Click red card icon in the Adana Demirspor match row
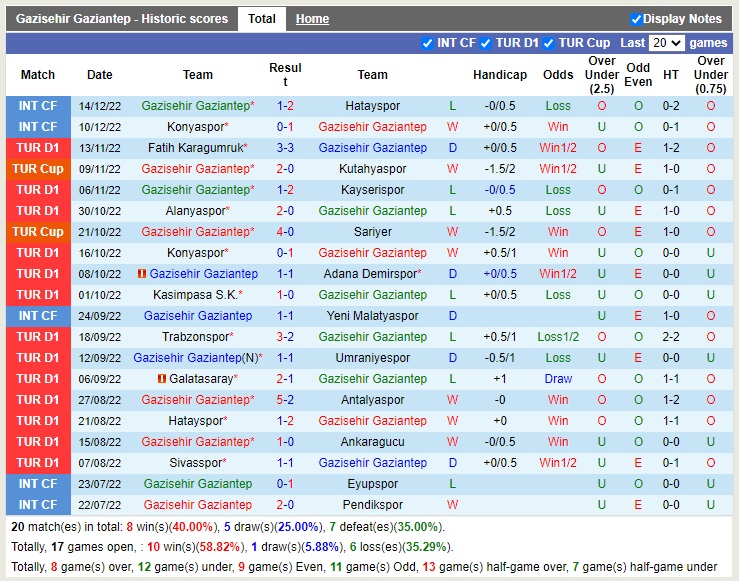This screenshot has height=581, width=740. [143, 274]
